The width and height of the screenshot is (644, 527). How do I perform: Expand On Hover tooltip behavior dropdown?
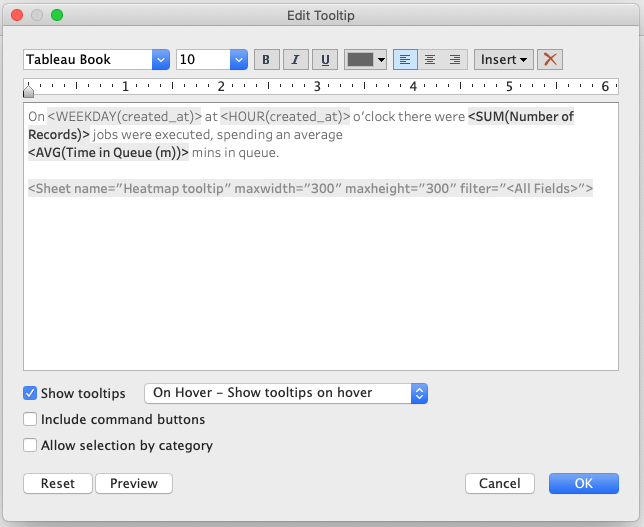(x=286, y=393)
